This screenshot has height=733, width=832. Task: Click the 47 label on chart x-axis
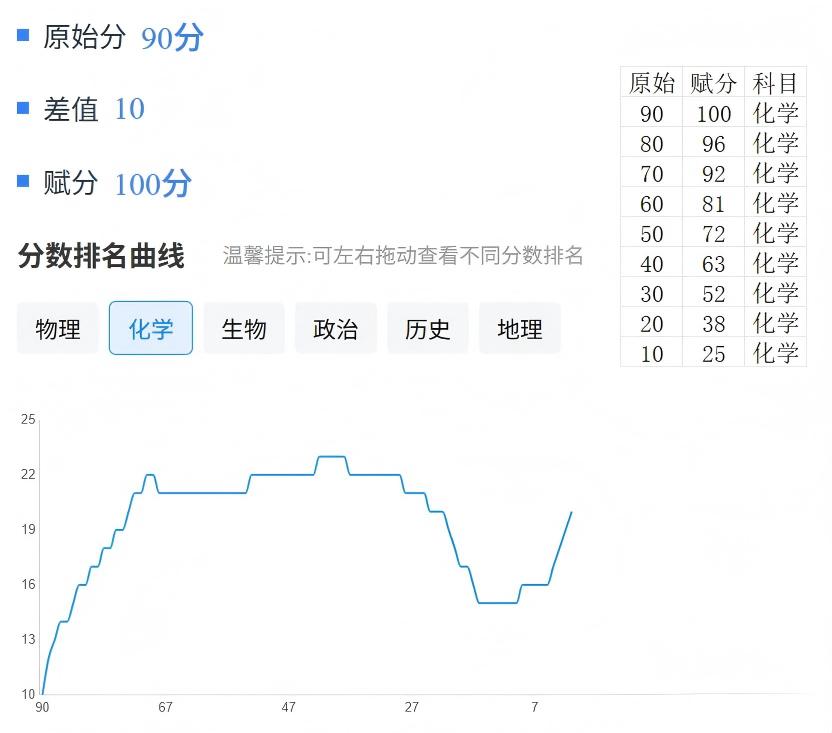[288, 708]
